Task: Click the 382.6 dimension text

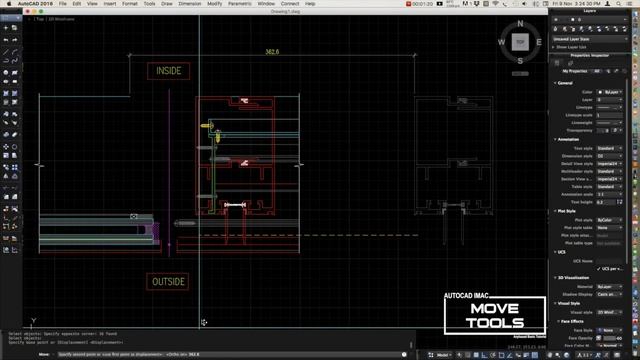Action: click(x=272, y=52)
